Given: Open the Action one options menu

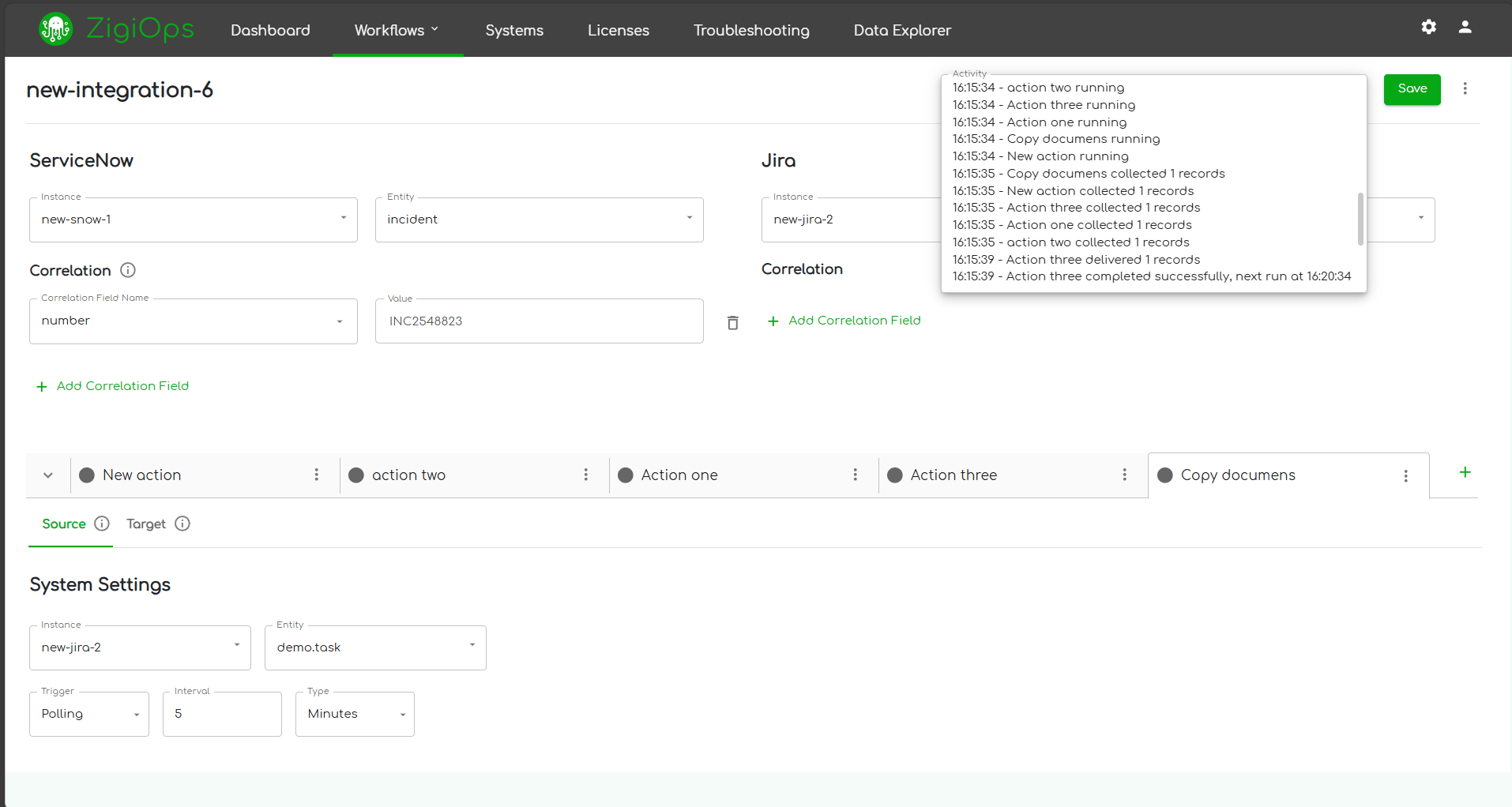Looking at the screenshot, I should tap(856, 475).
